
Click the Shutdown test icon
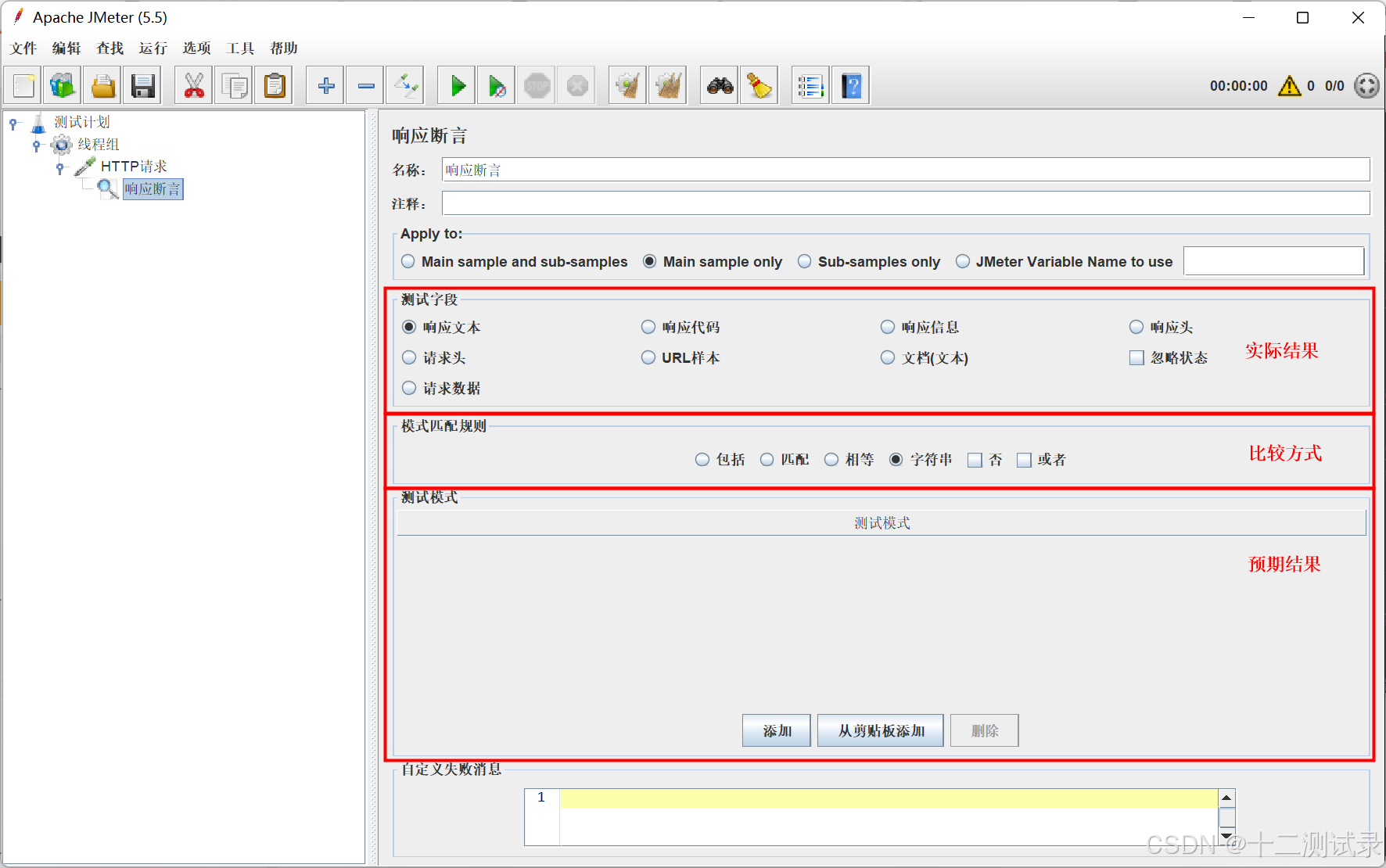[577, 85]
